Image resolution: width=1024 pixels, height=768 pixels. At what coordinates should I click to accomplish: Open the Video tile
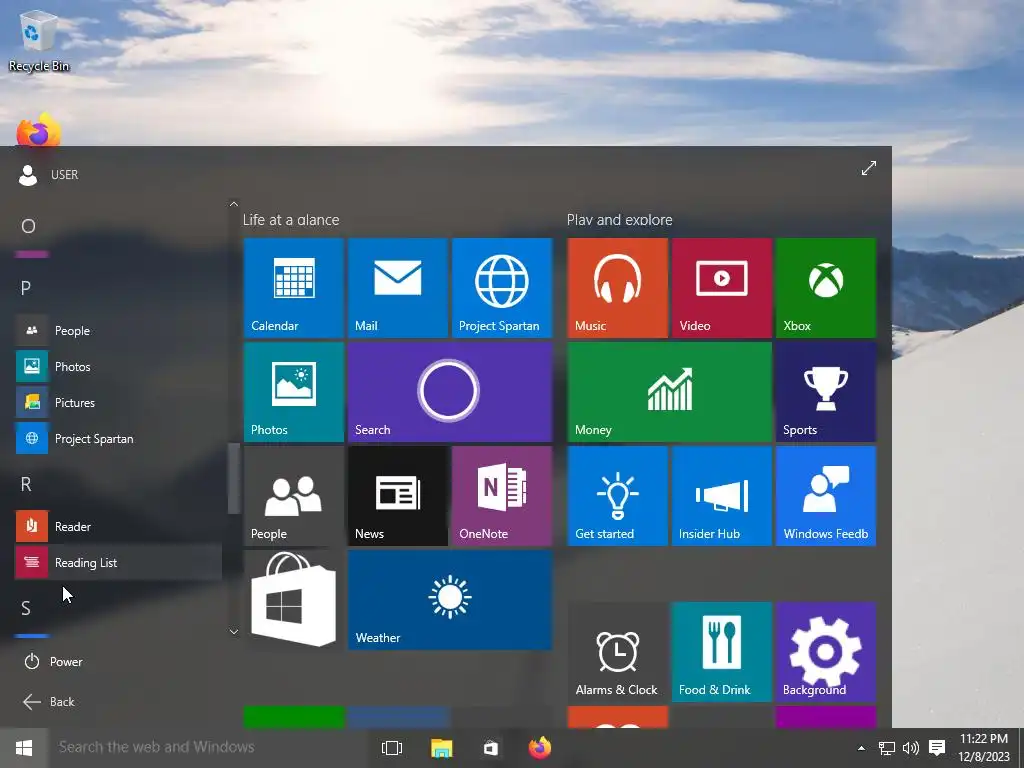[x=722, y=288]
